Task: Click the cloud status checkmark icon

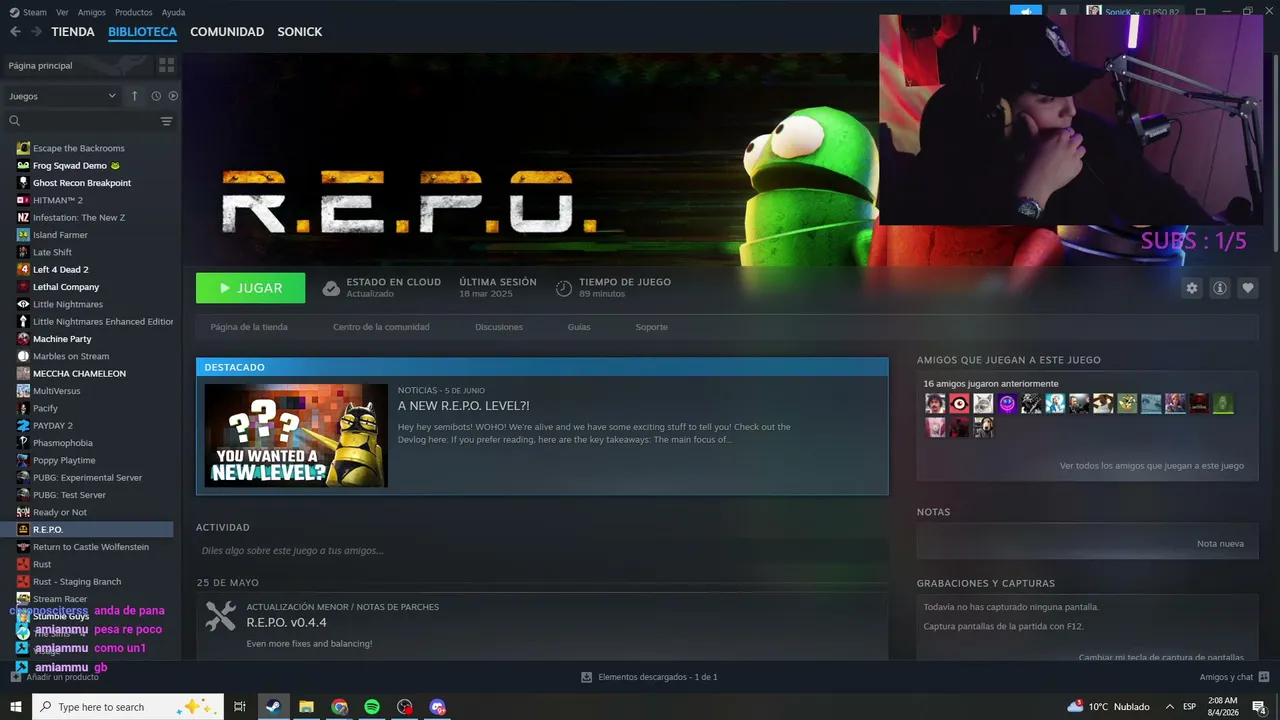Action: point(331,288)
